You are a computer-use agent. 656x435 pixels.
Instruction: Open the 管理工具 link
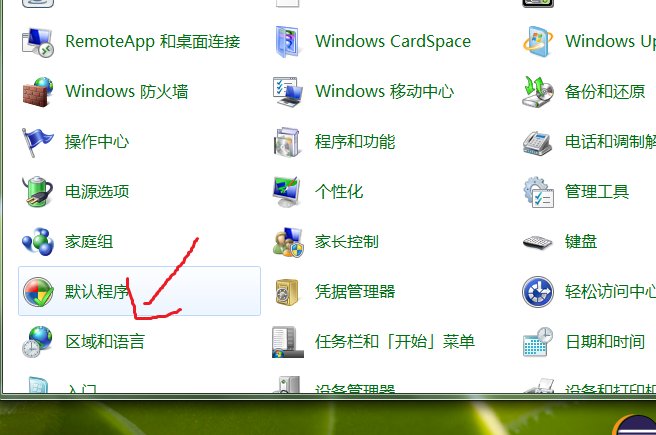click(x=596, y=191)
